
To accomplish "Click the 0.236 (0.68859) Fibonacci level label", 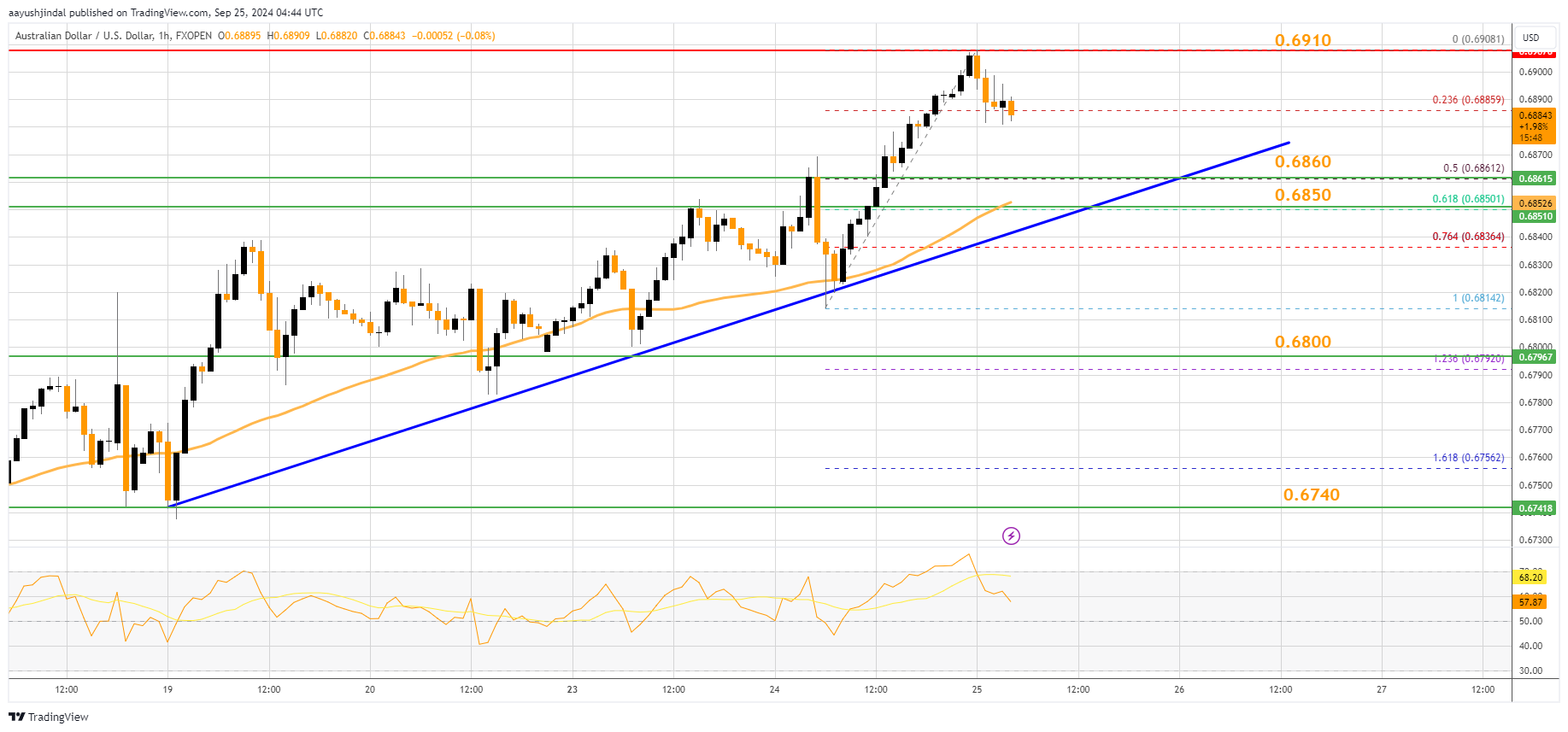I will click(x=1468, y=100).
